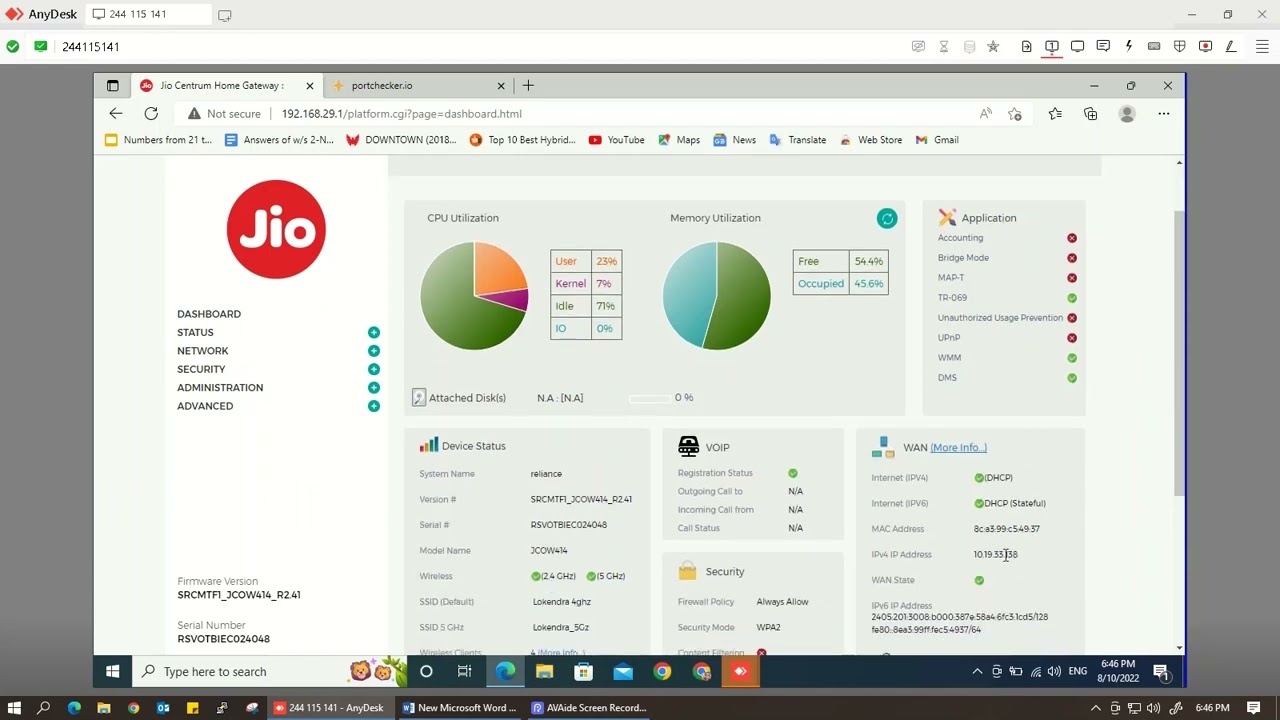Click the CPU Utilization pie chart
The image size is (1280, 720).
point(474,296)
